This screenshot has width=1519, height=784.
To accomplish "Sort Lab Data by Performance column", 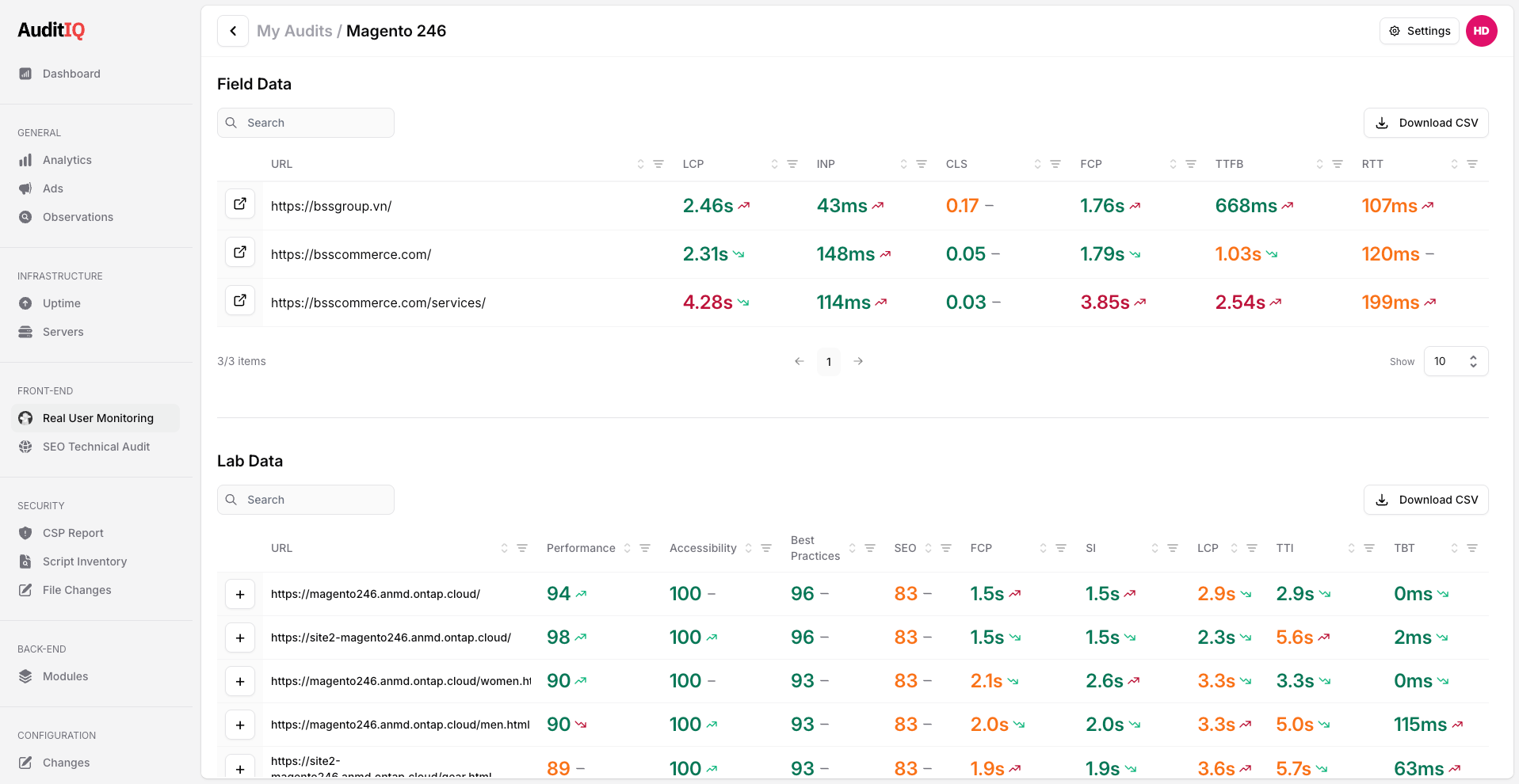I will pyautogui.click(x=627, y=548).
